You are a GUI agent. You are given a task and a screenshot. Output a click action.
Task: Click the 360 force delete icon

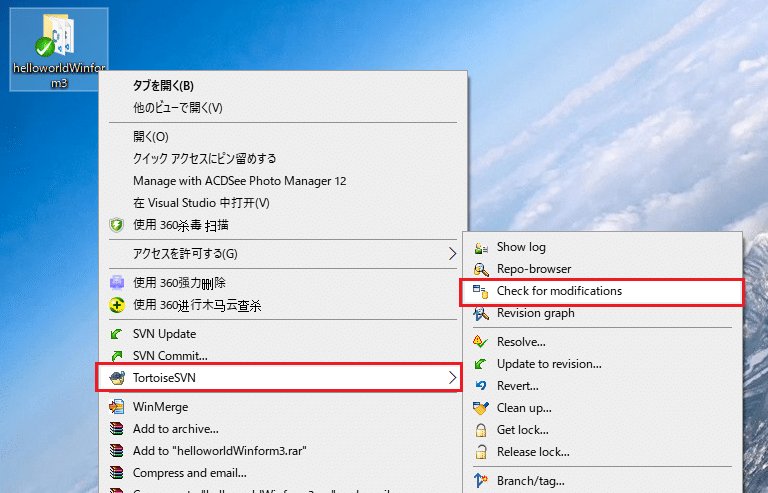117,282
